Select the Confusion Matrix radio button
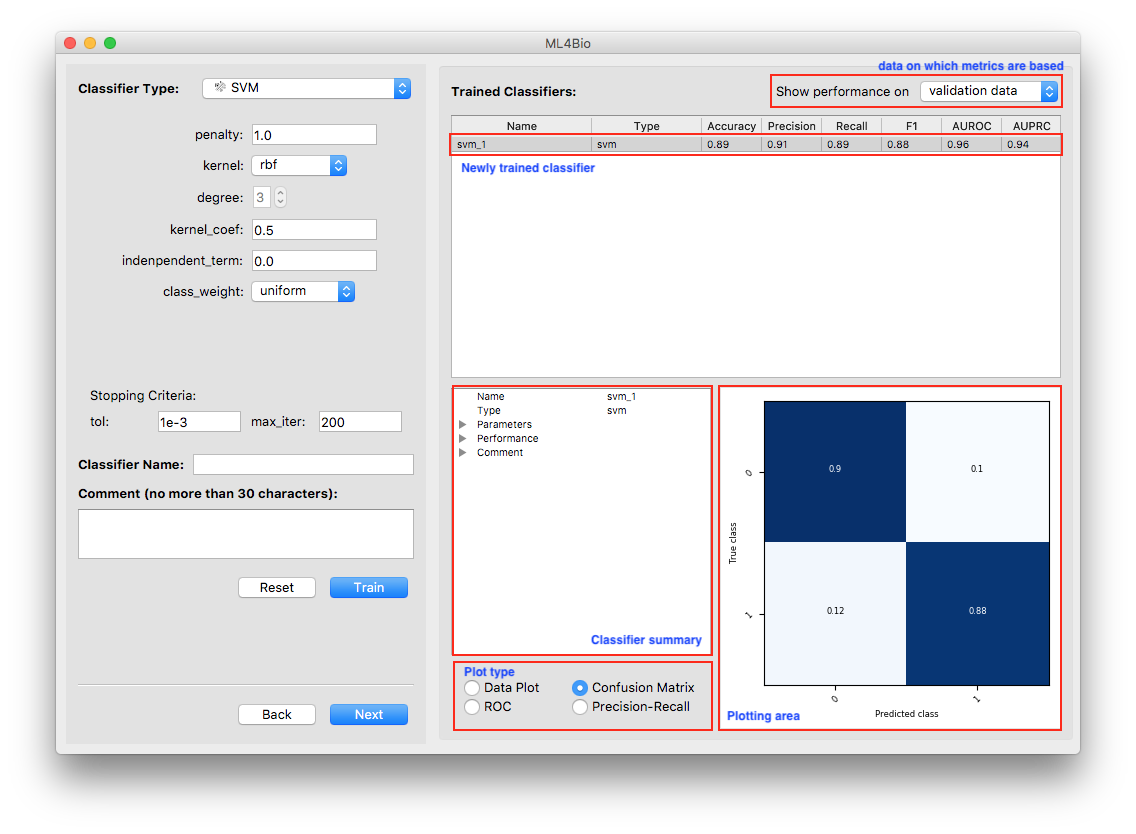This screenshot has width=1136, height=834. (580, 688)
